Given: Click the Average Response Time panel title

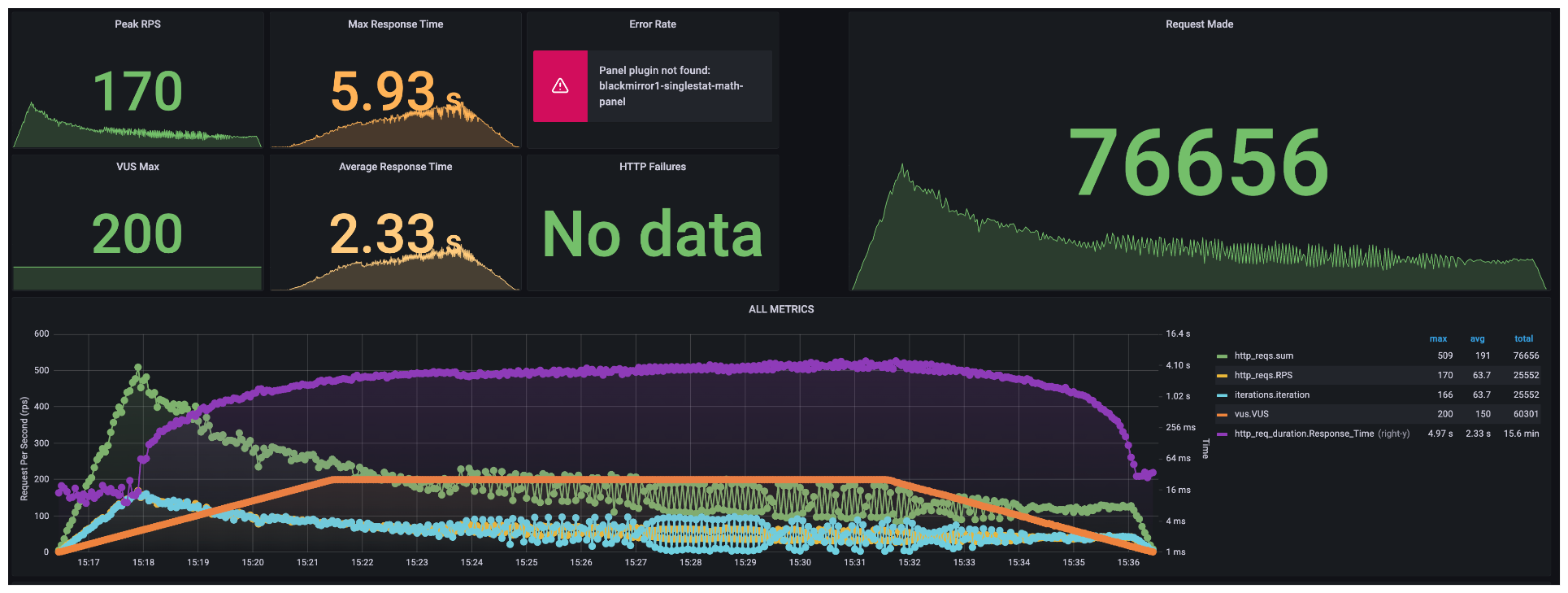Looking at the screenshot, I should (395, 167).
